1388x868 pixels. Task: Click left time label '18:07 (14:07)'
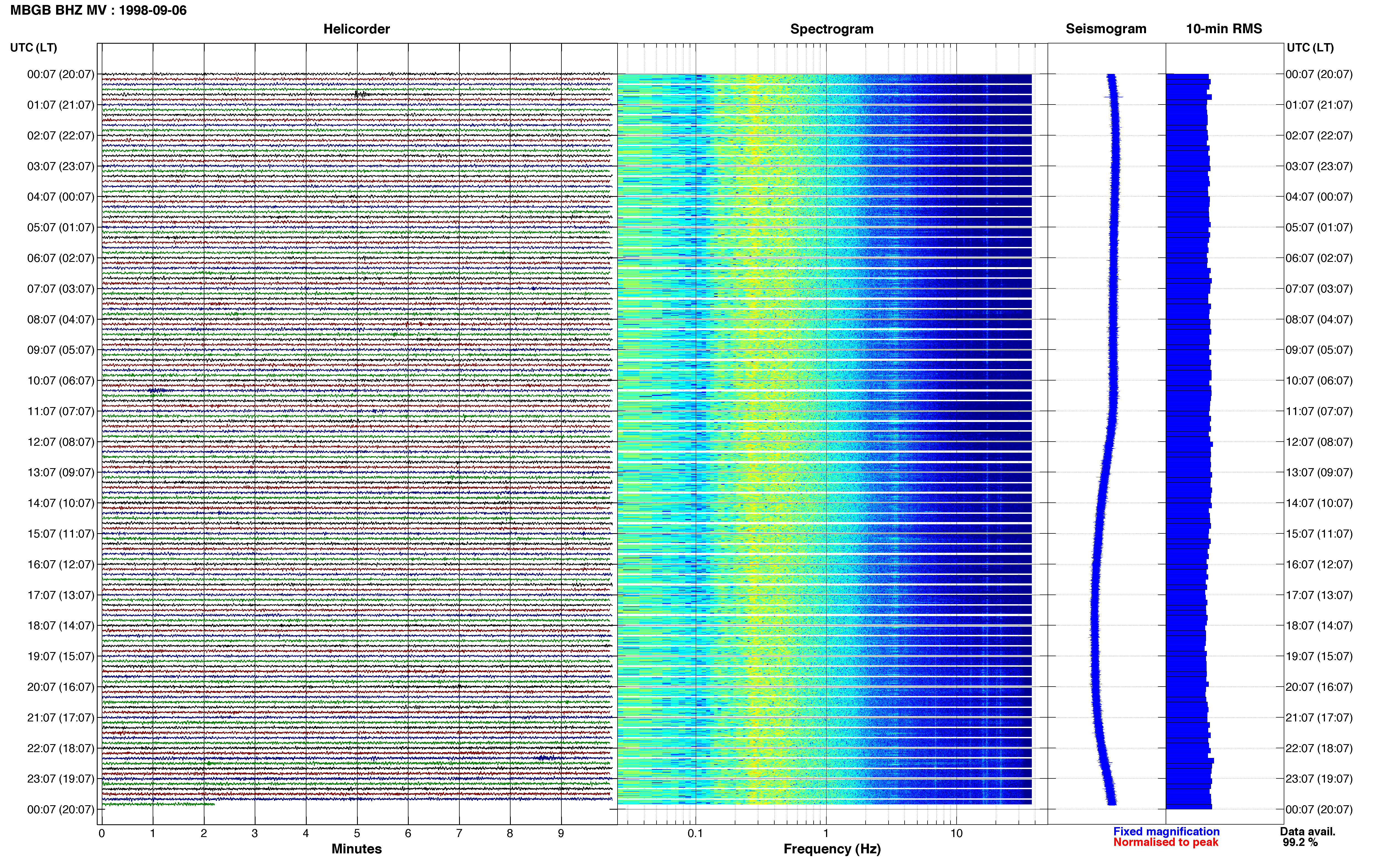(x=61, y=626)
